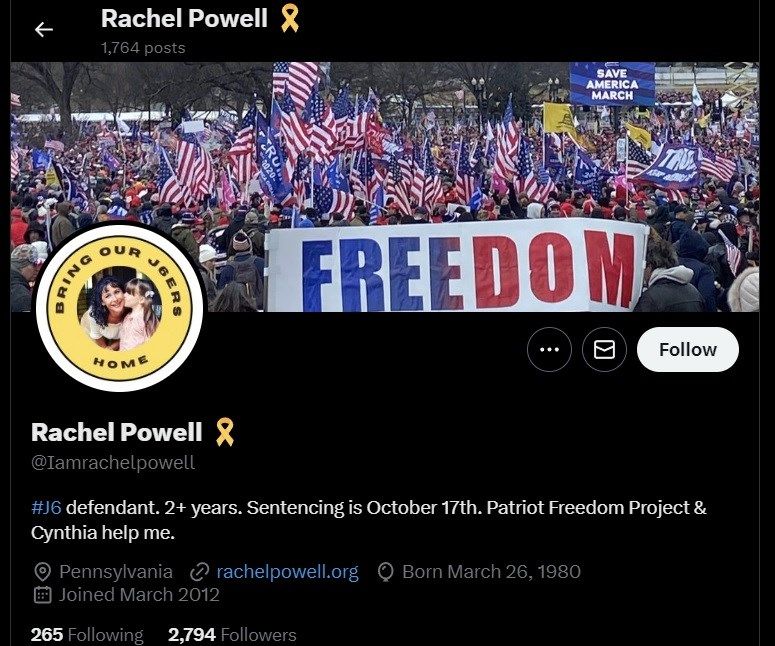Click the birthday balloon icon
The height and width of the screenshot is (646, 775).
point(385,572)
